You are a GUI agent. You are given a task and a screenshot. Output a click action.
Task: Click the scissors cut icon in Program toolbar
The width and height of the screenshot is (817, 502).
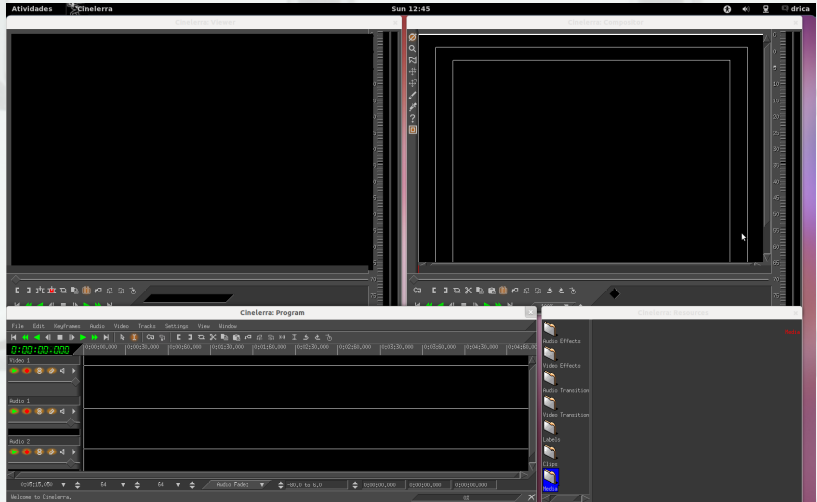(213, 337)
